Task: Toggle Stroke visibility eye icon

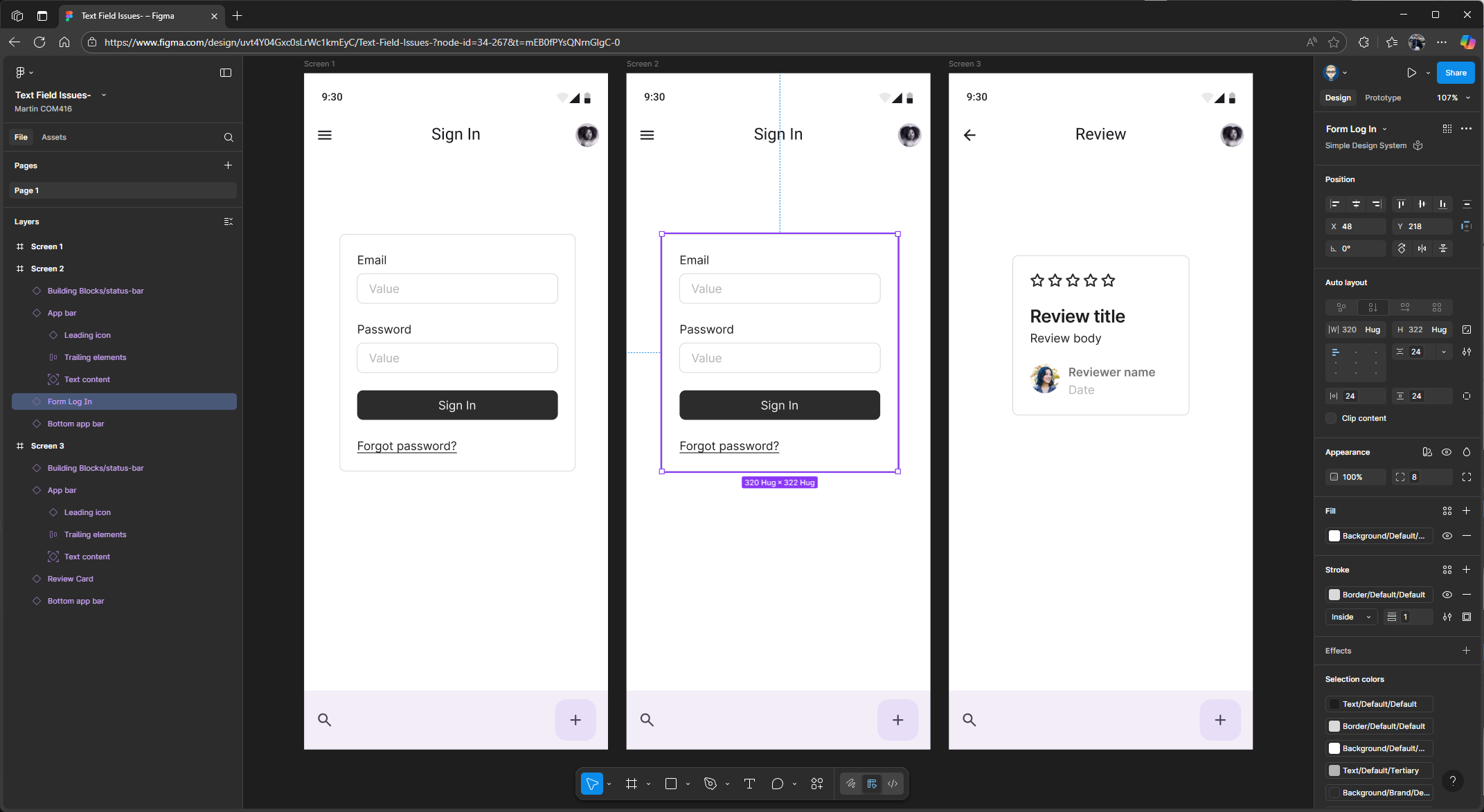Action: [x=1447, y=595]
